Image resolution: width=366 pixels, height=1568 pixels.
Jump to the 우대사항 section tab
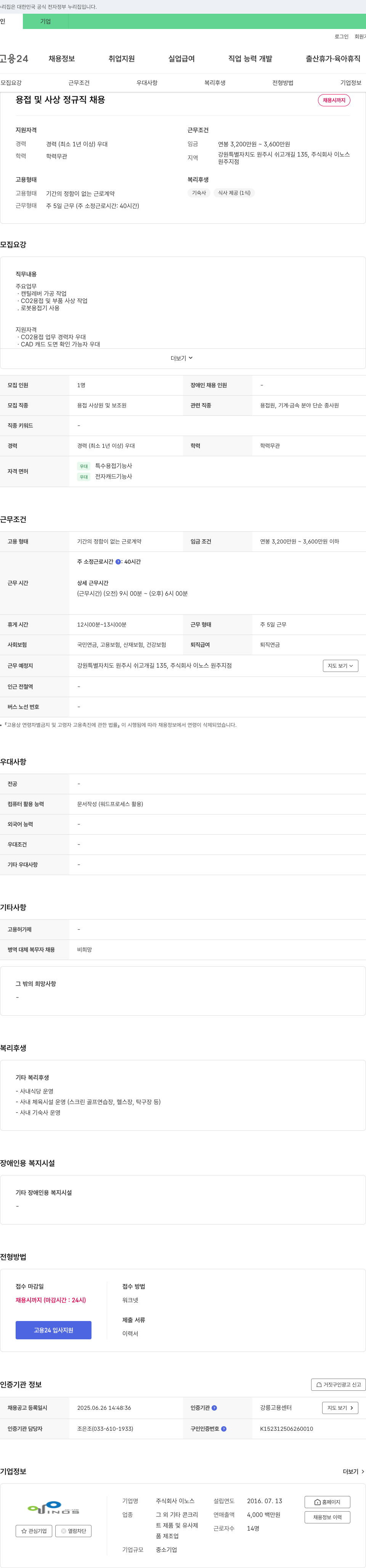click(147, 83)
